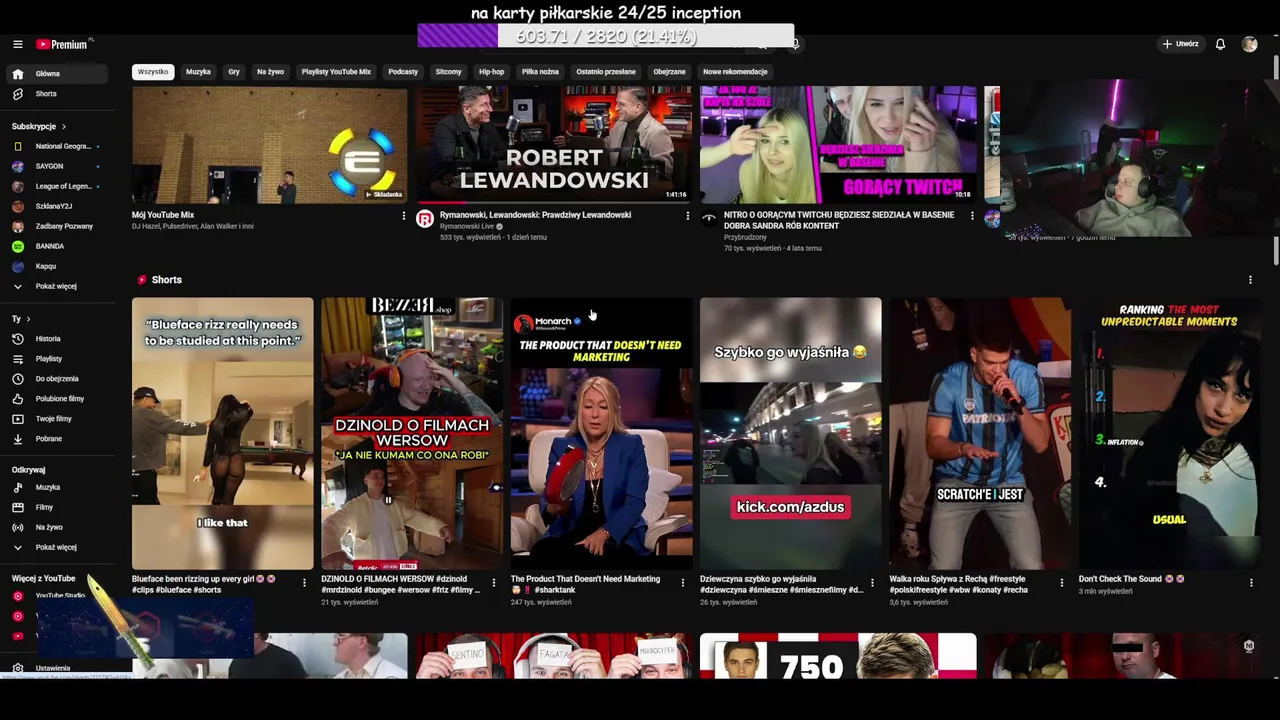
Task: Select the Podcasty filter chip
Action: click(403, 72)
